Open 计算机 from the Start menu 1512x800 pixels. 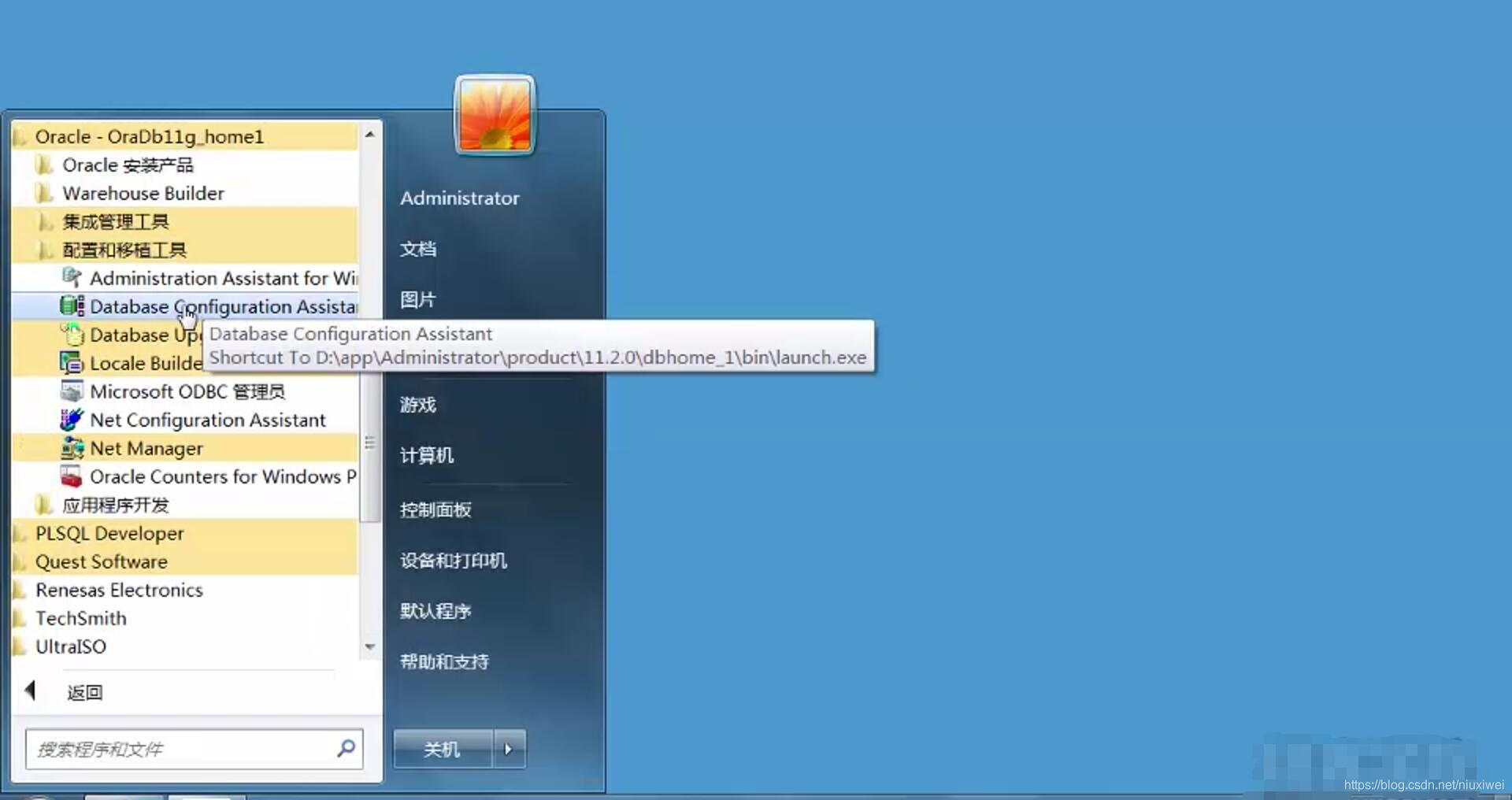click(427, 455)
